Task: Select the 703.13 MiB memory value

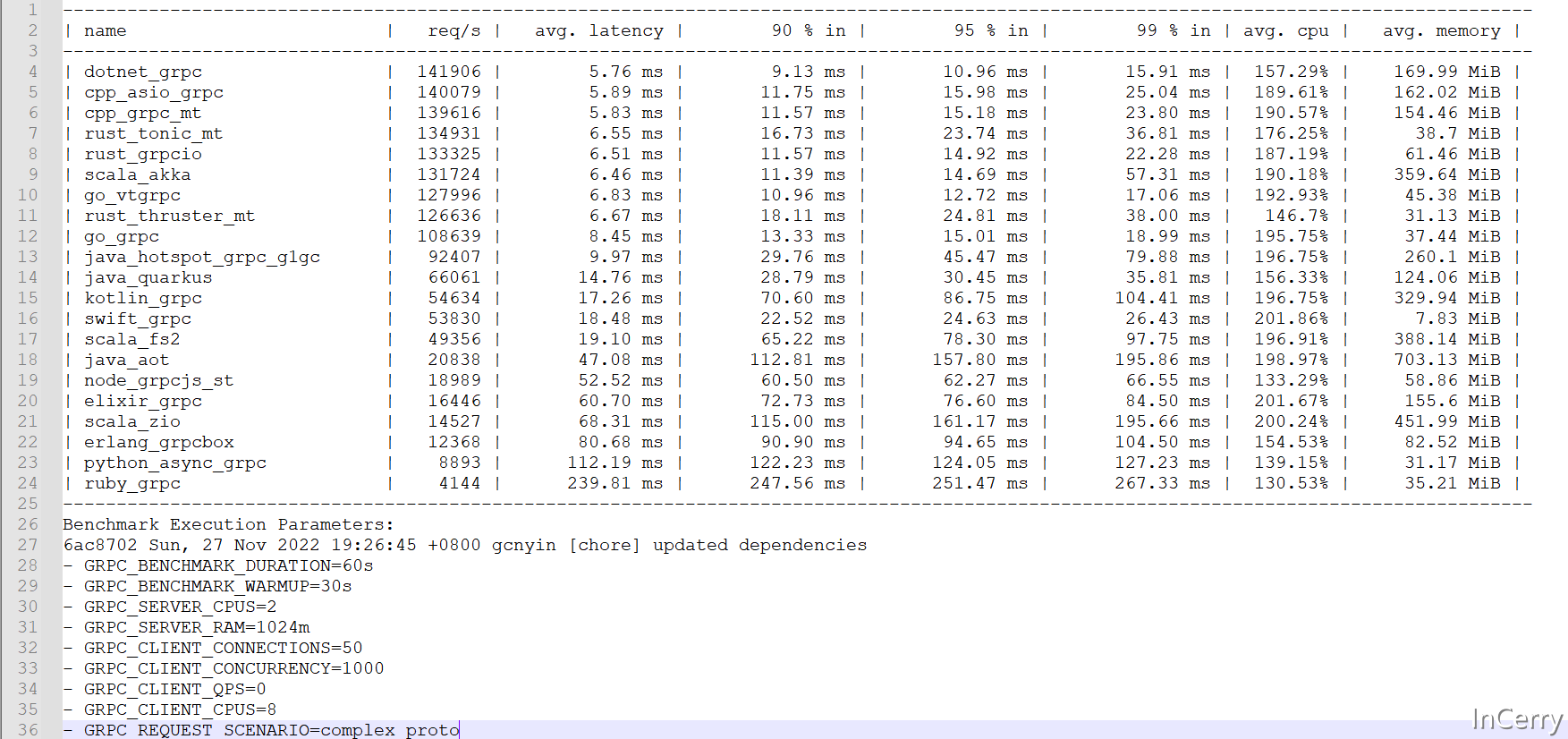Action: click(1447, 360)
